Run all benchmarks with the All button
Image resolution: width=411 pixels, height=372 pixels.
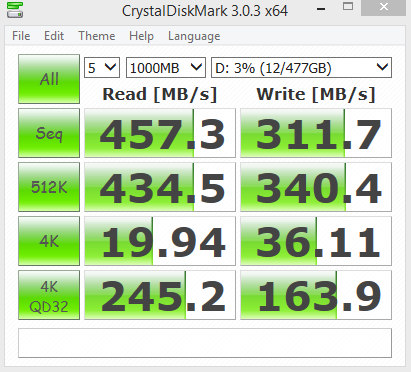(49, 79)
